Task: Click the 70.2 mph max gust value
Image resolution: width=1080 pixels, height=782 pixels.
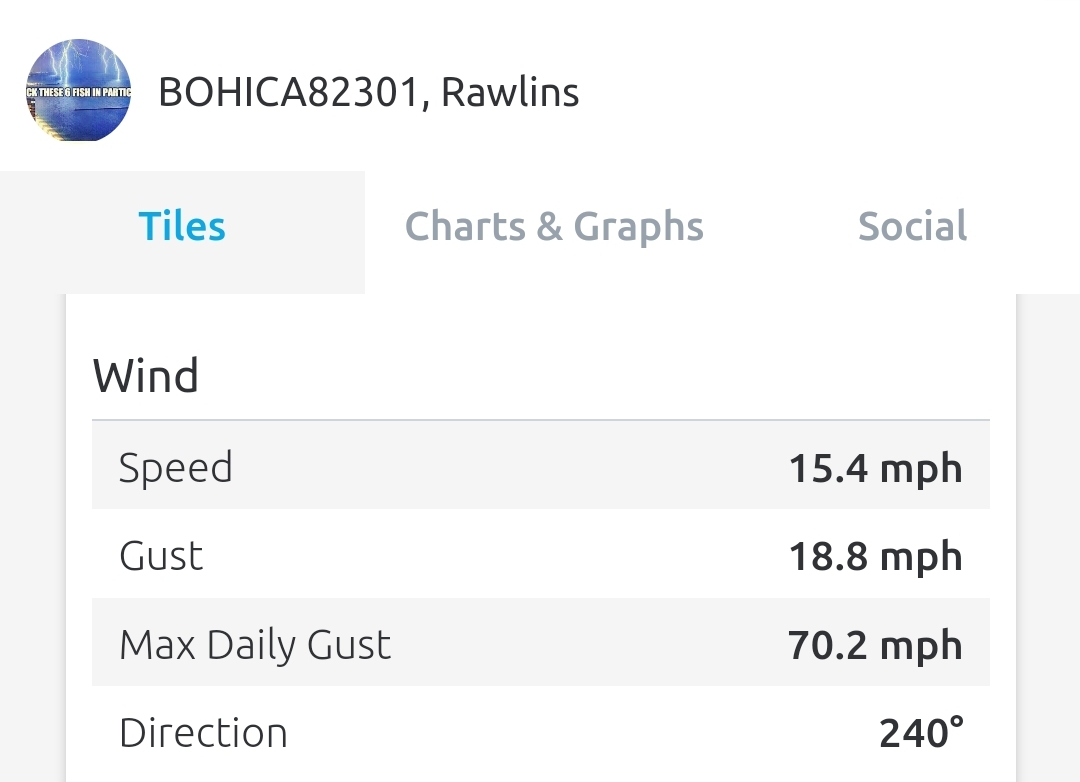Action: click(875, 645)
